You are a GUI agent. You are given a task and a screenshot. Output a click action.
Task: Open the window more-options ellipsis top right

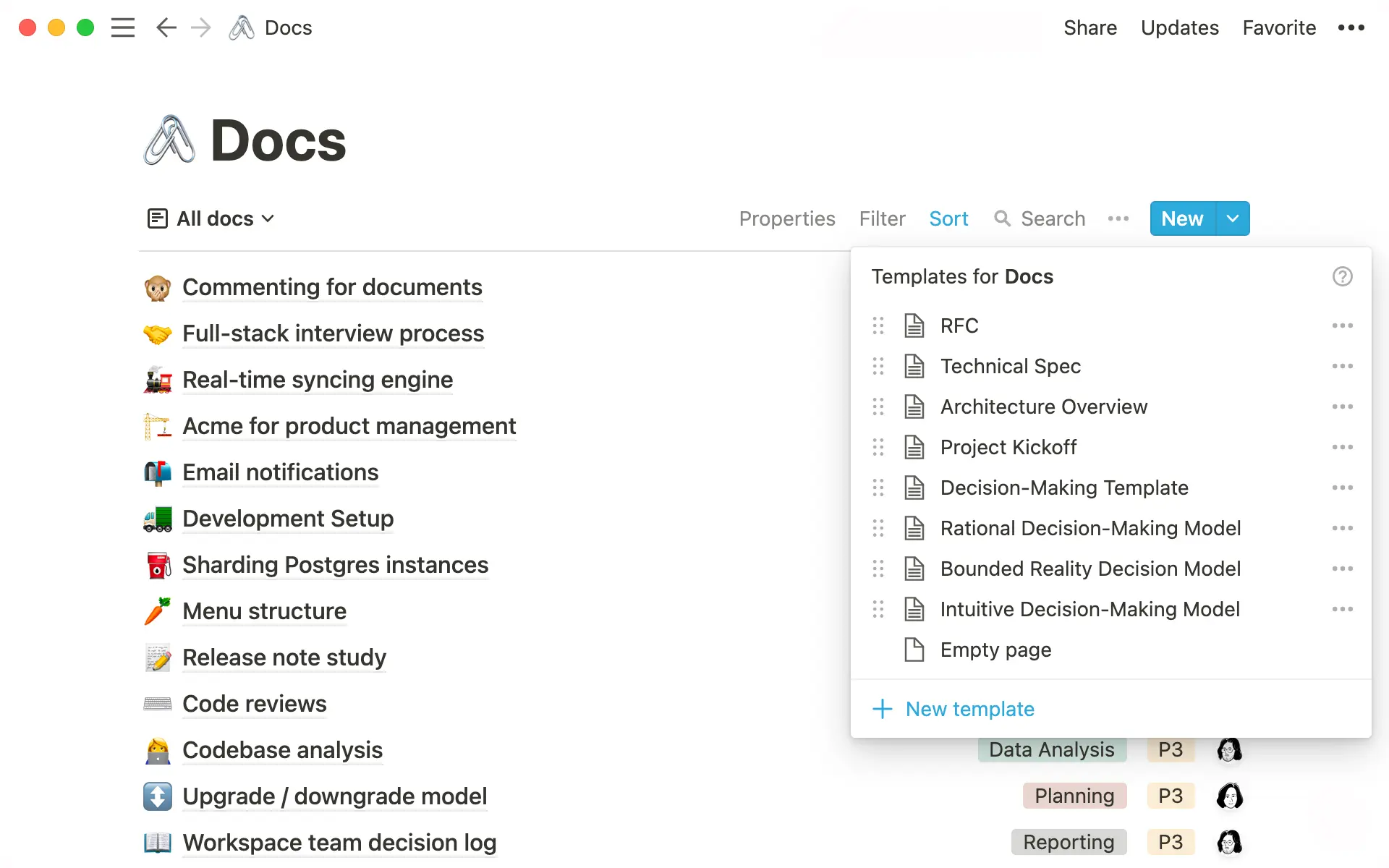(1351, 27)
